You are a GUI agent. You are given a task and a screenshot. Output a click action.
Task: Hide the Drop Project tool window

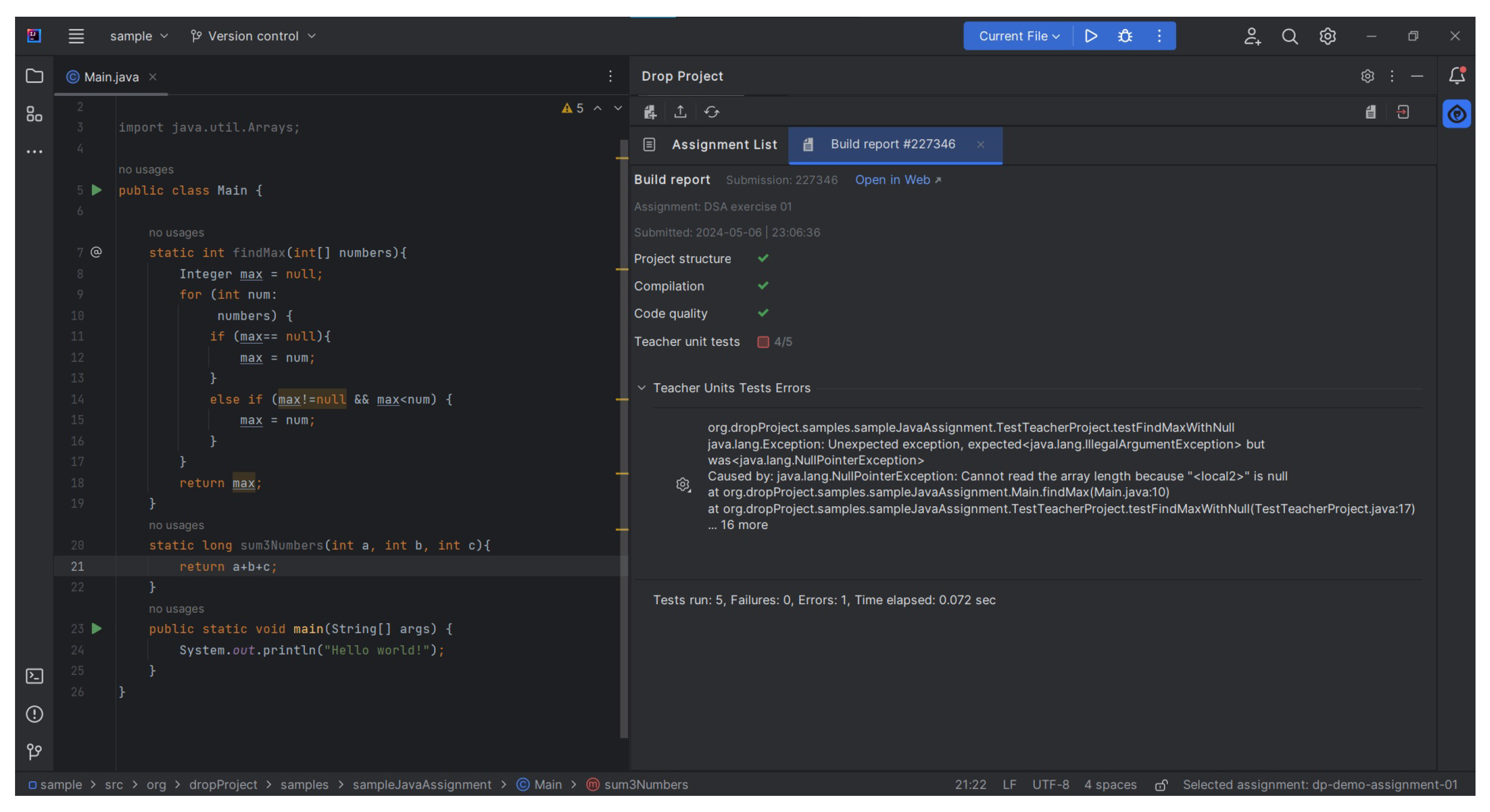point(1416,76)
